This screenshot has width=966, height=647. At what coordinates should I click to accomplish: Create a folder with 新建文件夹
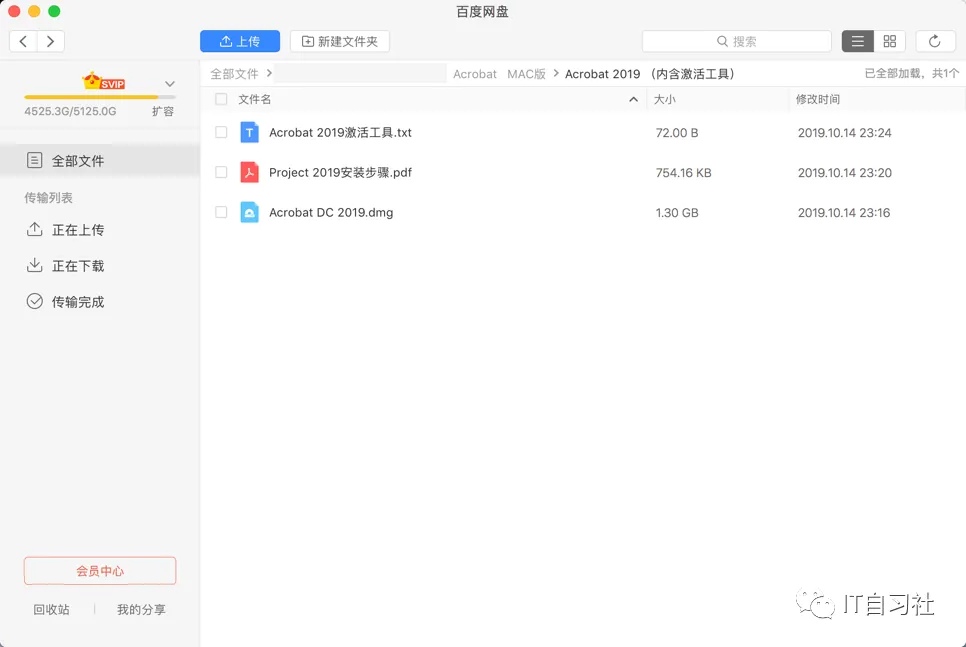(339, 41)
